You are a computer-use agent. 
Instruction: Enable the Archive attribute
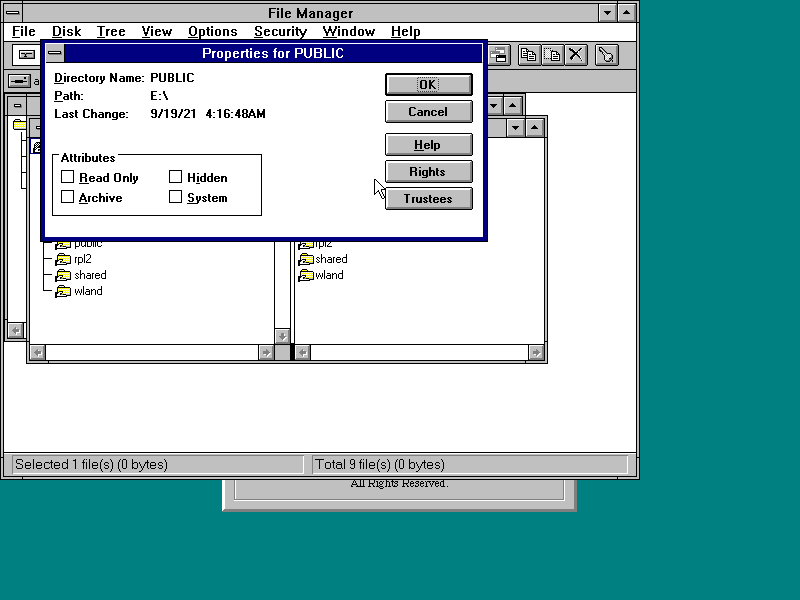pyautogui.click(x=67, y=196)
